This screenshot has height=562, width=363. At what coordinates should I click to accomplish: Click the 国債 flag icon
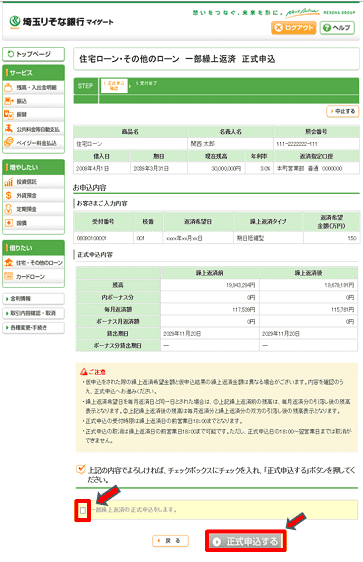(x=9, y=223)
